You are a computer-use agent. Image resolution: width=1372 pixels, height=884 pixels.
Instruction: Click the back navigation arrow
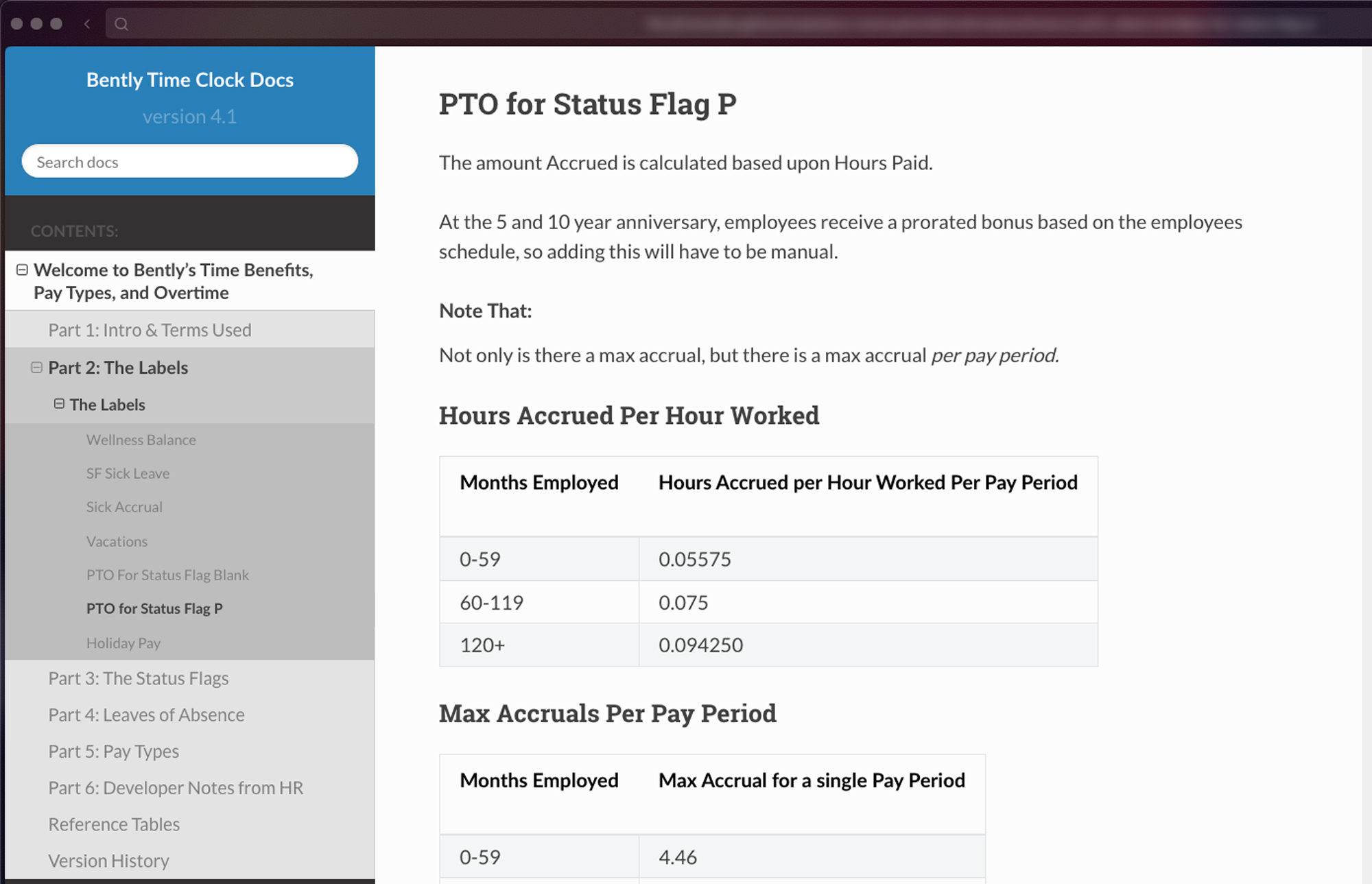[86, 24]
